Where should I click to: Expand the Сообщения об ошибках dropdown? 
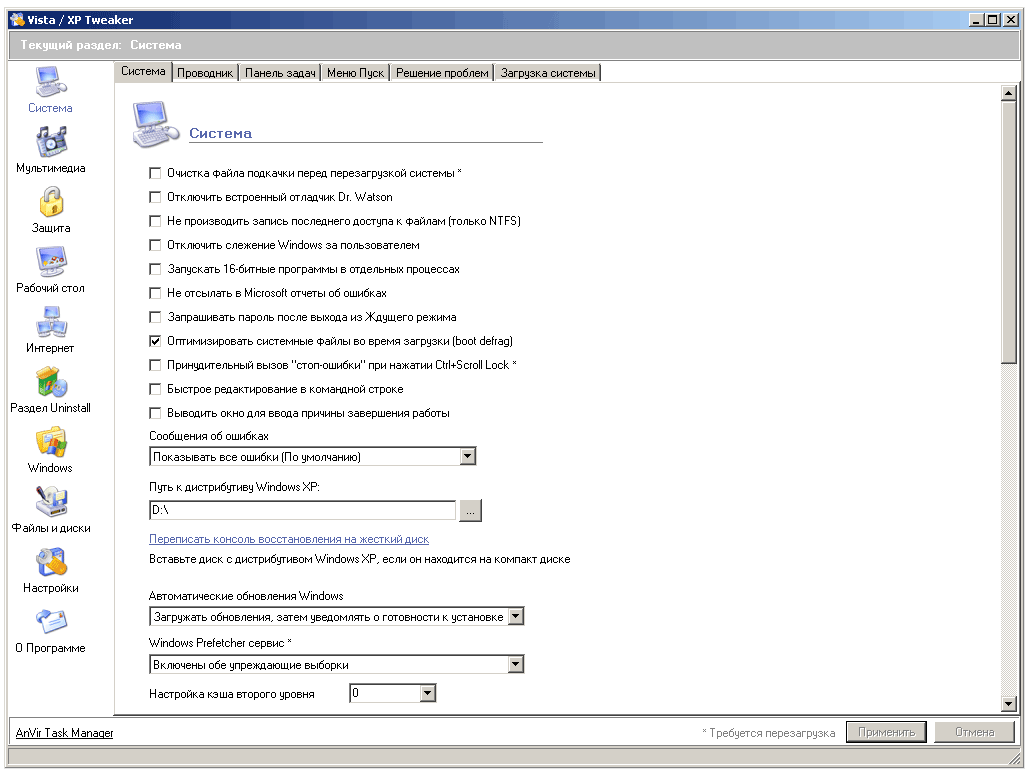467,457
